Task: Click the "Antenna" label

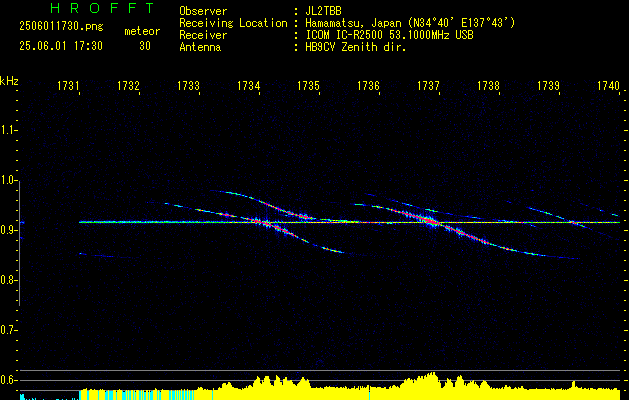Action: (x=200, y=47)
